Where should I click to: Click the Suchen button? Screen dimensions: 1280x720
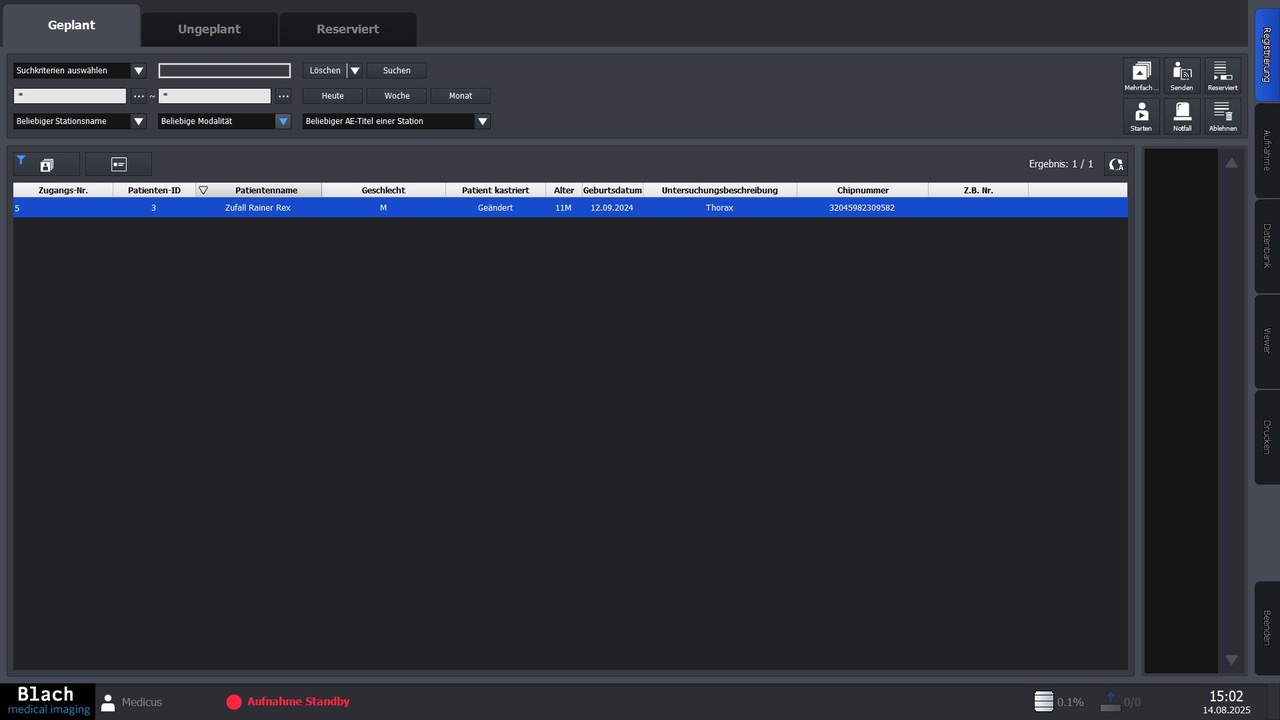point(396,71)
